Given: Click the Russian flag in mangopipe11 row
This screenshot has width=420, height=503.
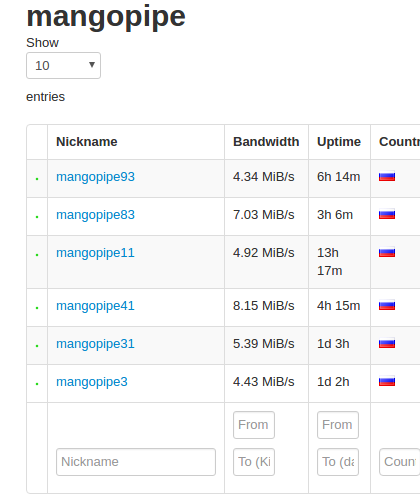Looking at the screenshot, I should (x=387, y=252).
